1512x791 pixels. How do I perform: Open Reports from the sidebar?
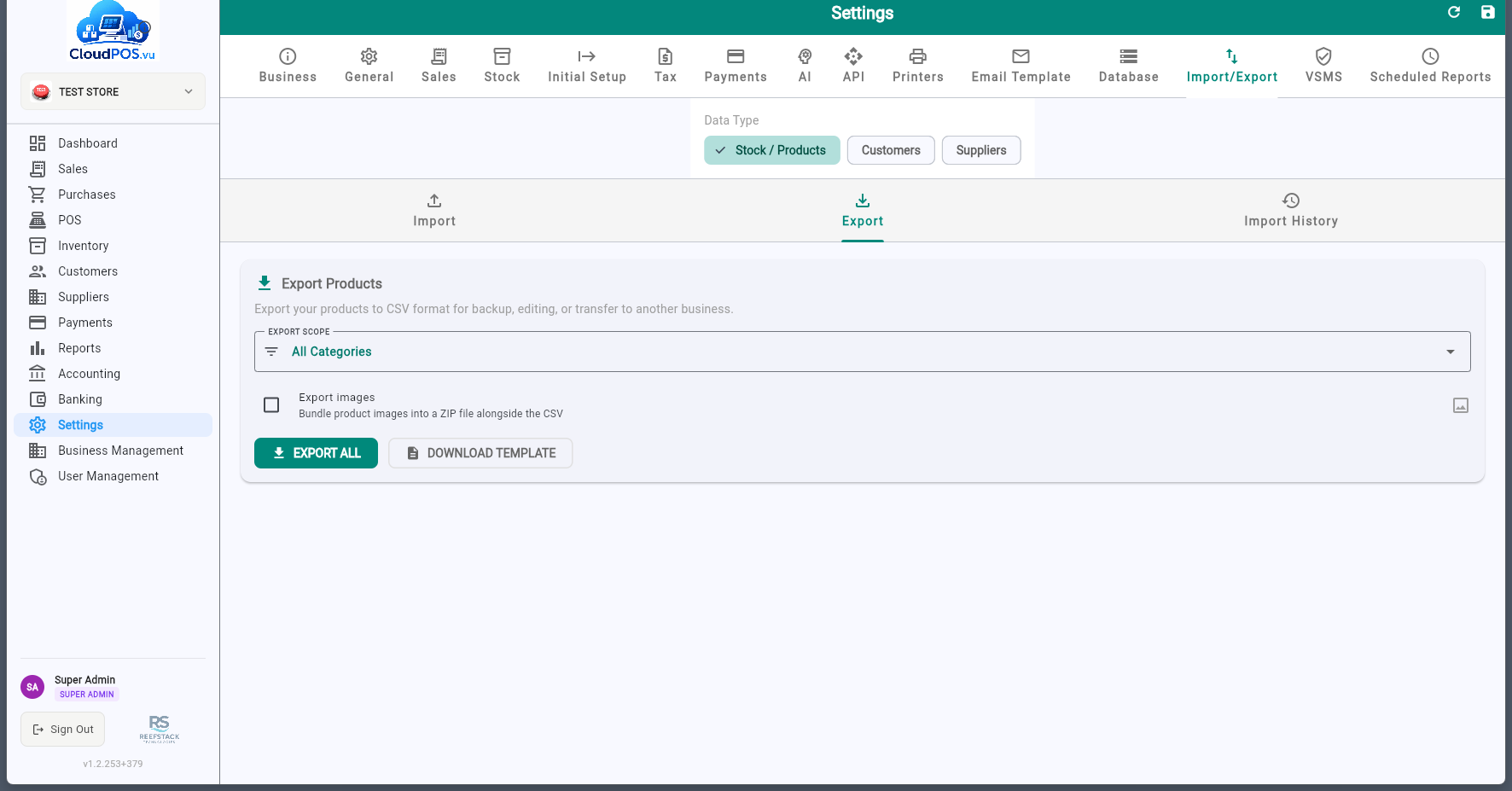click(113, 348)
